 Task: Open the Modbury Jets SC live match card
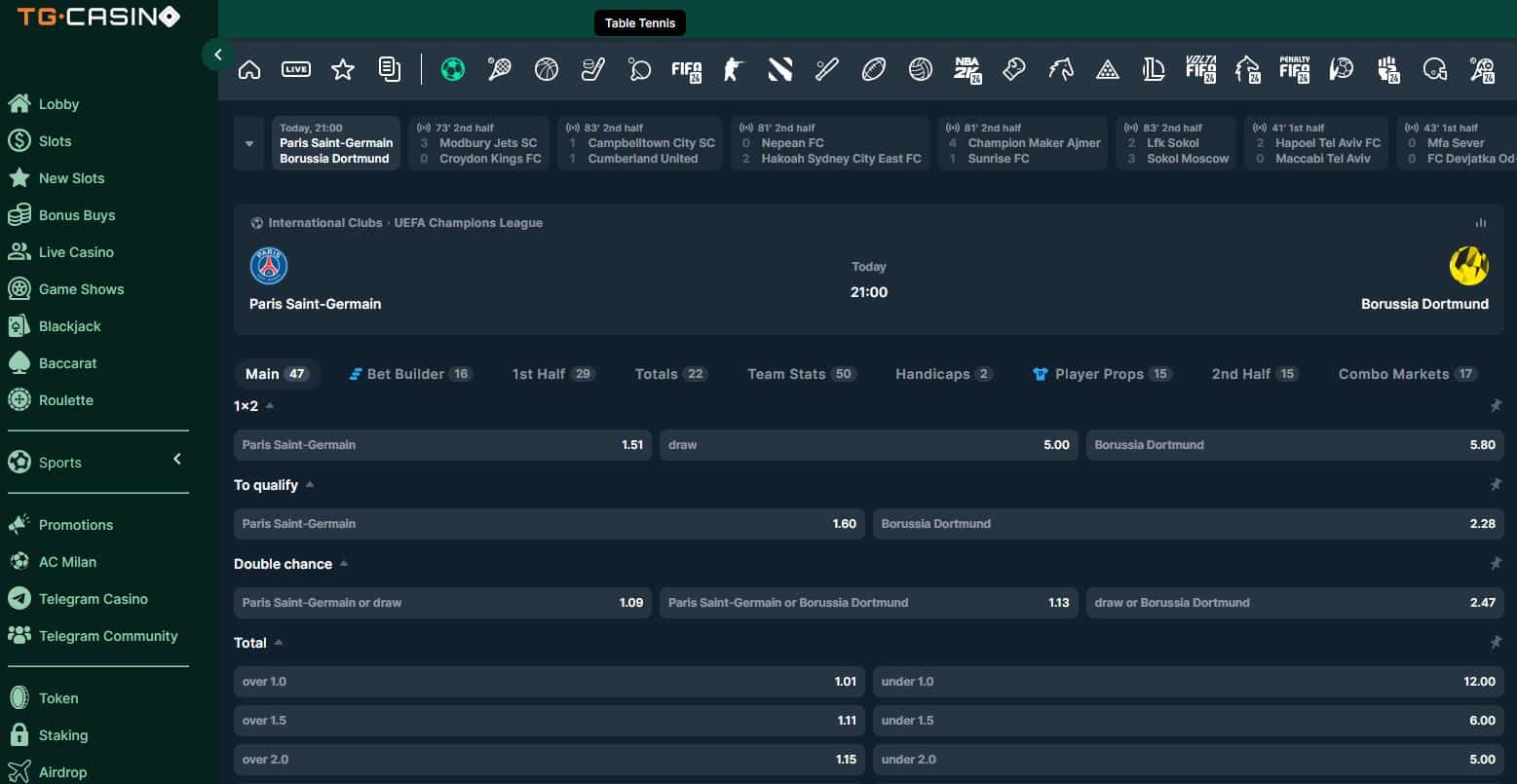point(478,143)
